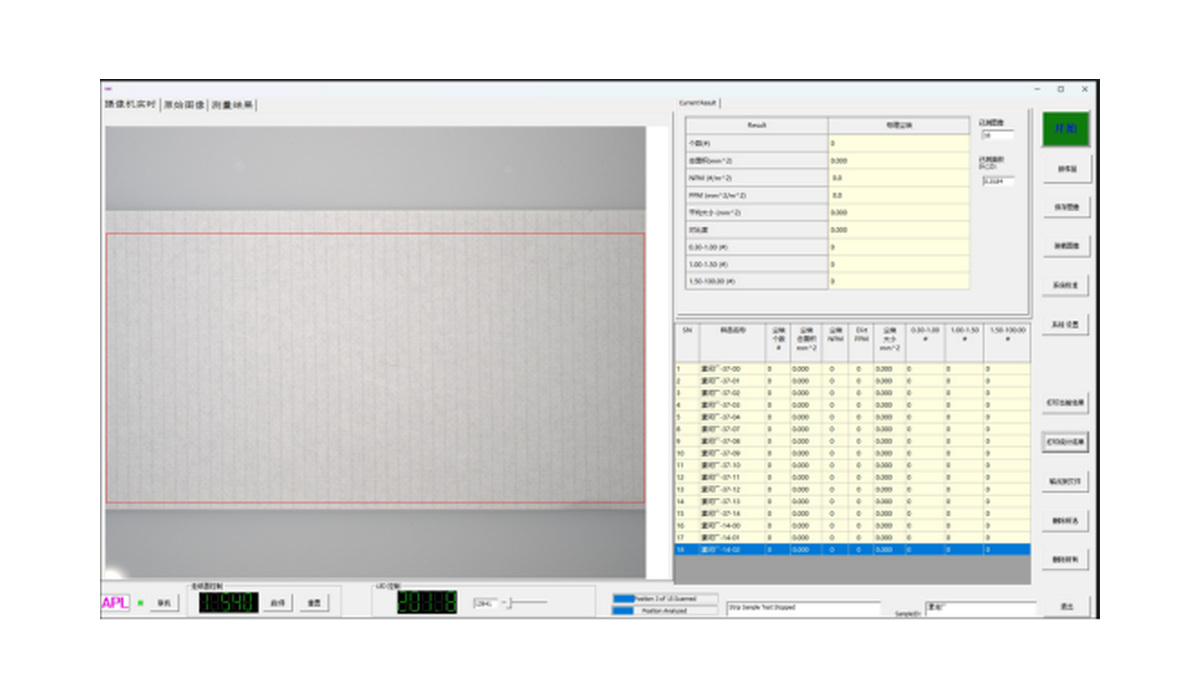The height and width of the screenshot is (700, 1200).
Task: Click the LED value field before the slider
Action: (485, 603)
